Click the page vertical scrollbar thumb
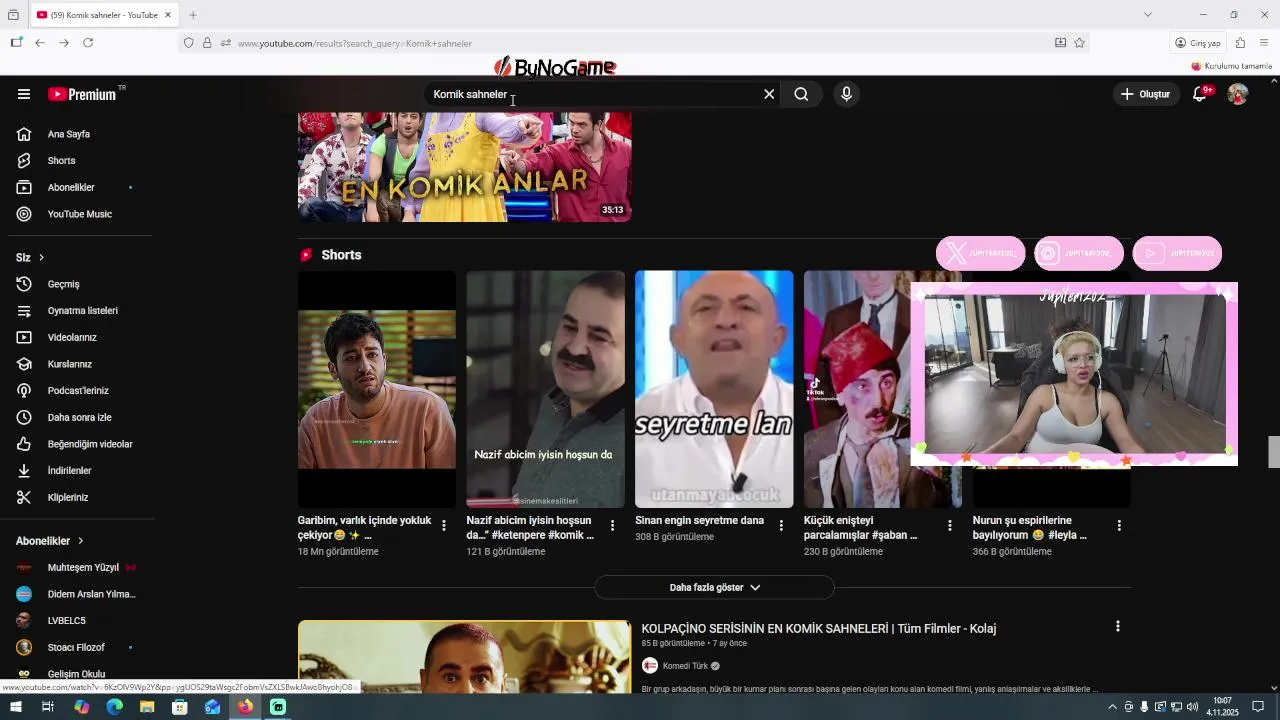Image resolution: width=1280 pixels, height=720 pixels. [1274, 452]
